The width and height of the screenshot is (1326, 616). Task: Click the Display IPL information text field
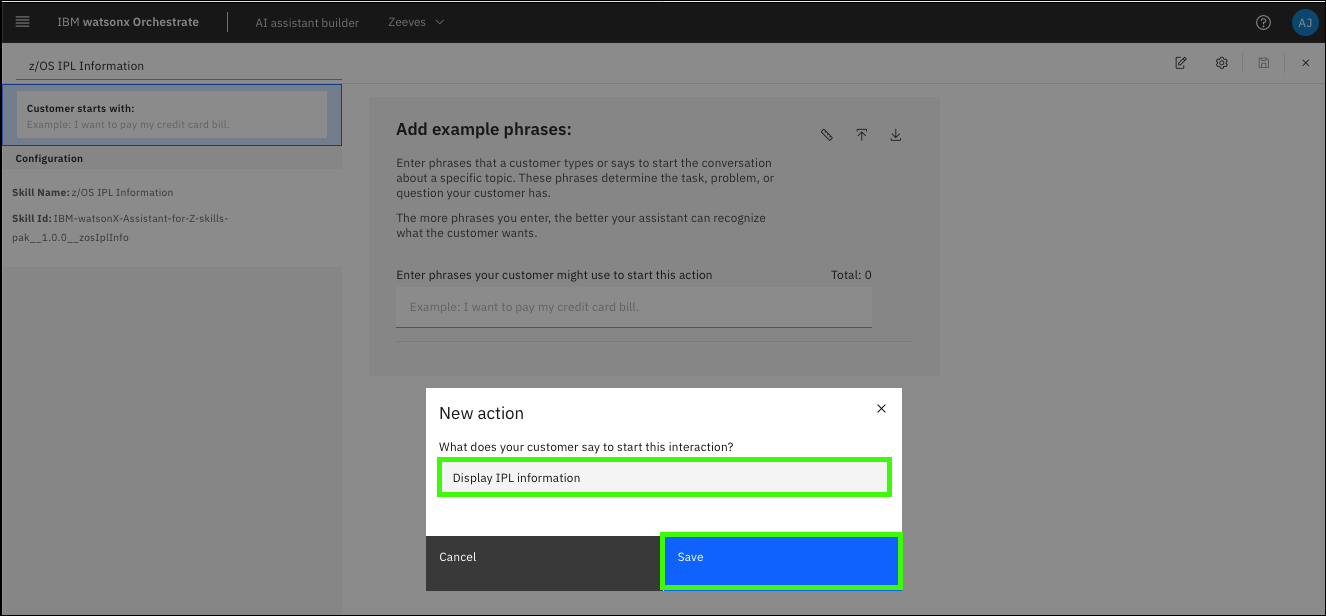[x=664, y=478]
